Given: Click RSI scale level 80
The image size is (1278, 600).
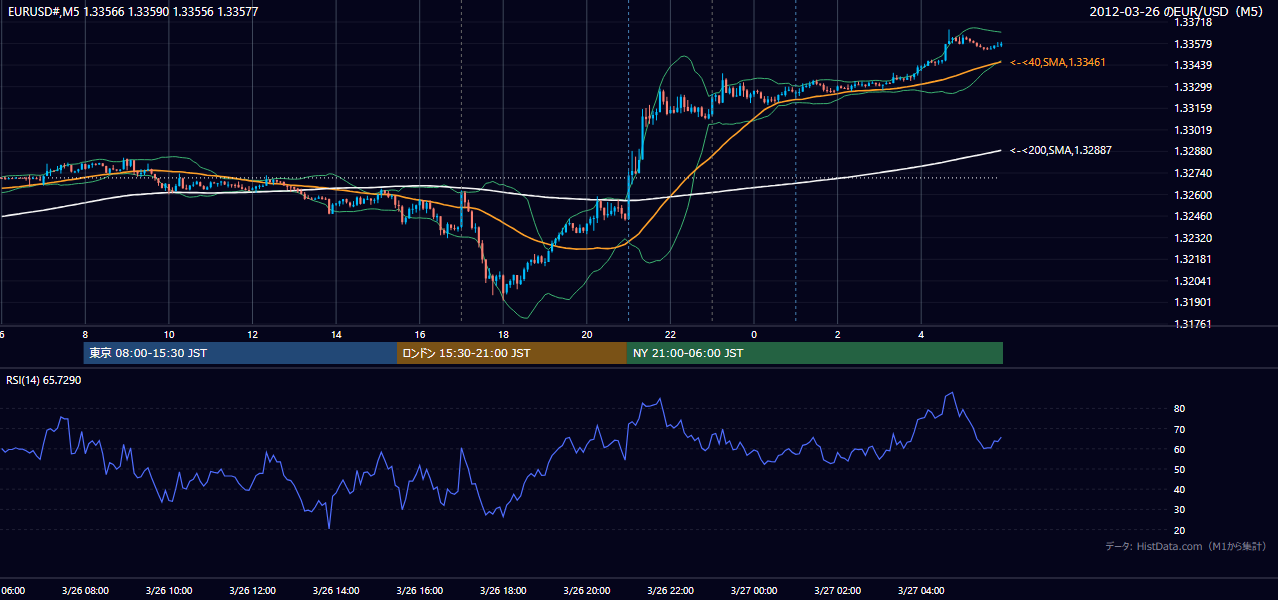Looking at the screenshot, I should point(1180,409).
